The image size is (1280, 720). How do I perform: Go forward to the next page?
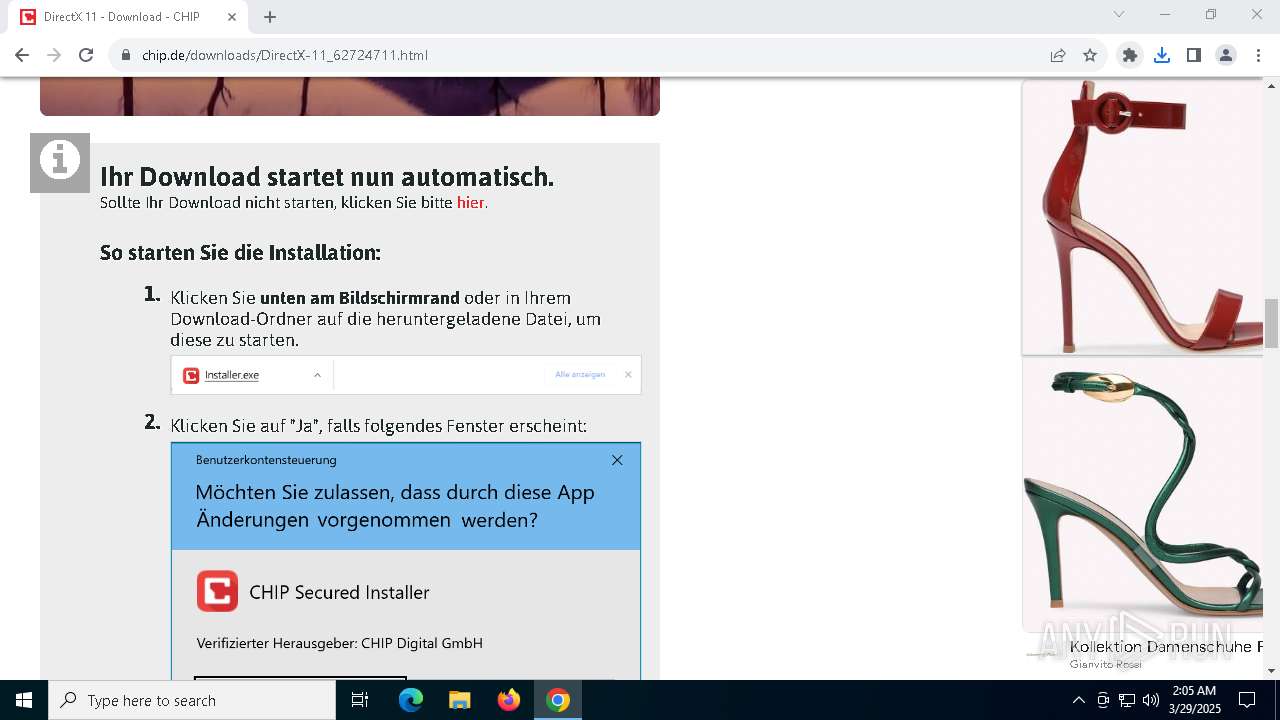pos(54,55)
